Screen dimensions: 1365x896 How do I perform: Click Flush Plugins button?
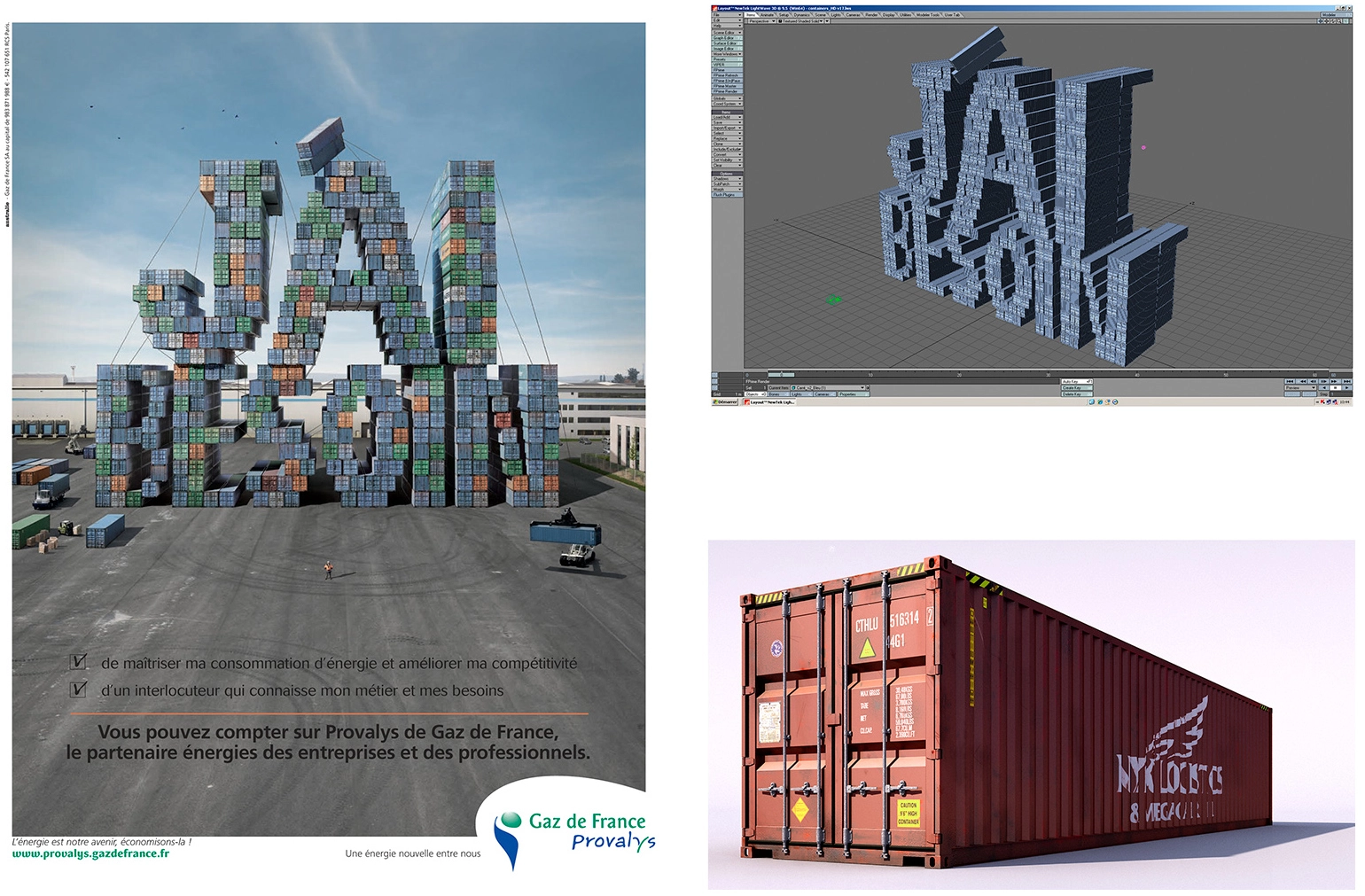pos(727,195)
